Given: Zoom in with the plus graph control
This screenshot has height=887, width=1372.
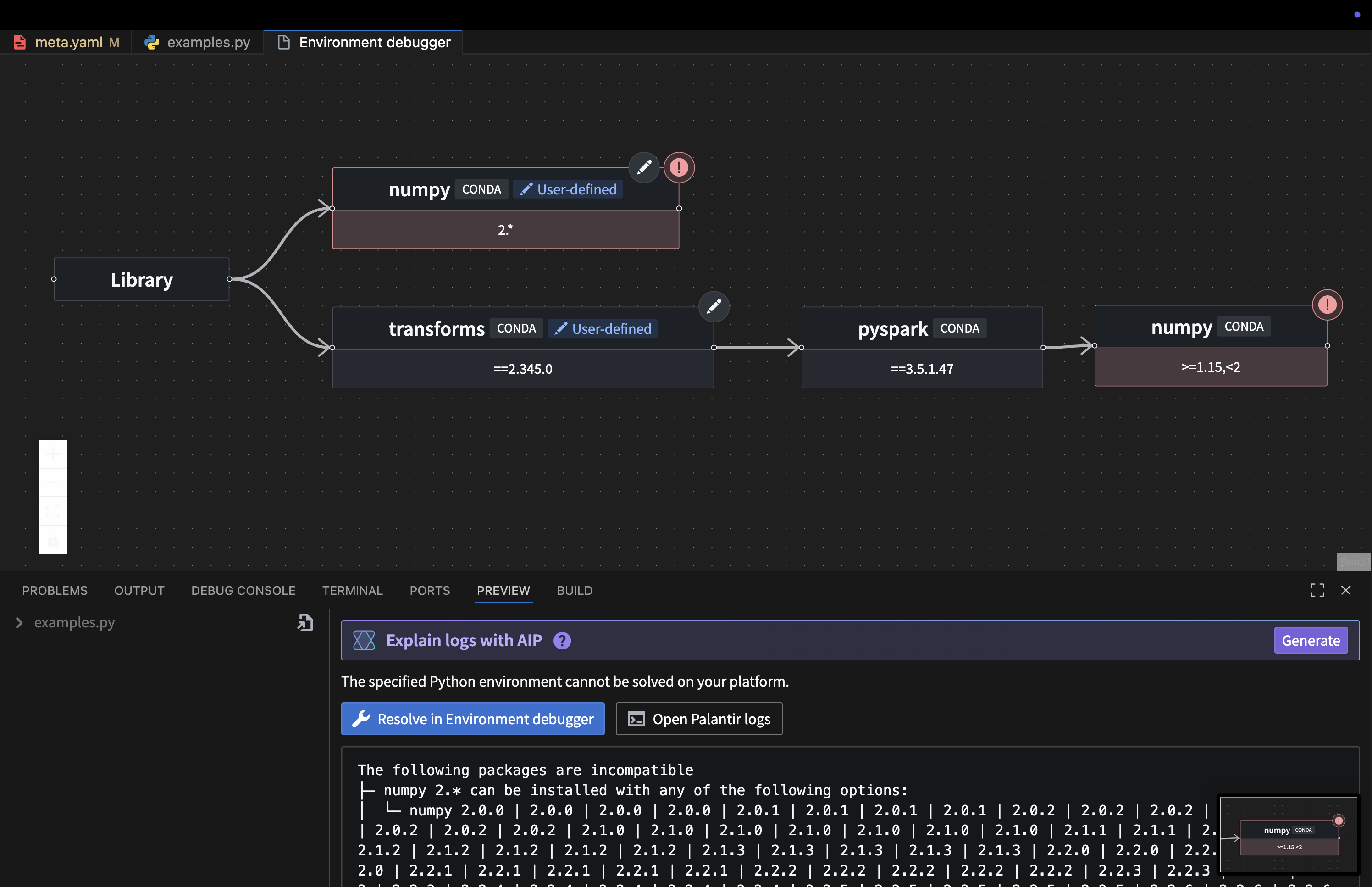Looking at the screenshot, I should coord(52,455).
